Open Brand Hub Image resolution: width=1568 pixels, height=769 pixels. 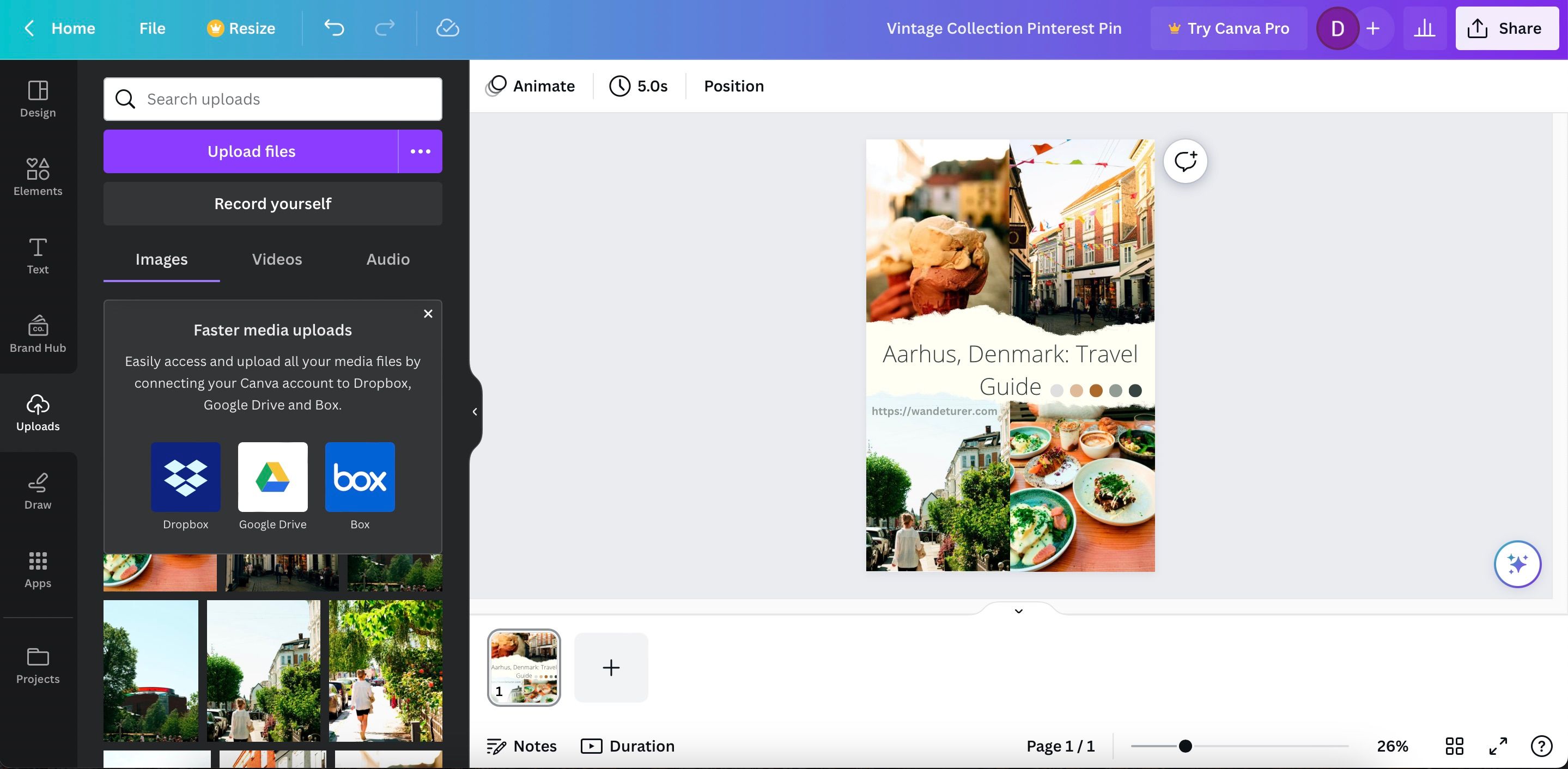[x=38, y=334]
